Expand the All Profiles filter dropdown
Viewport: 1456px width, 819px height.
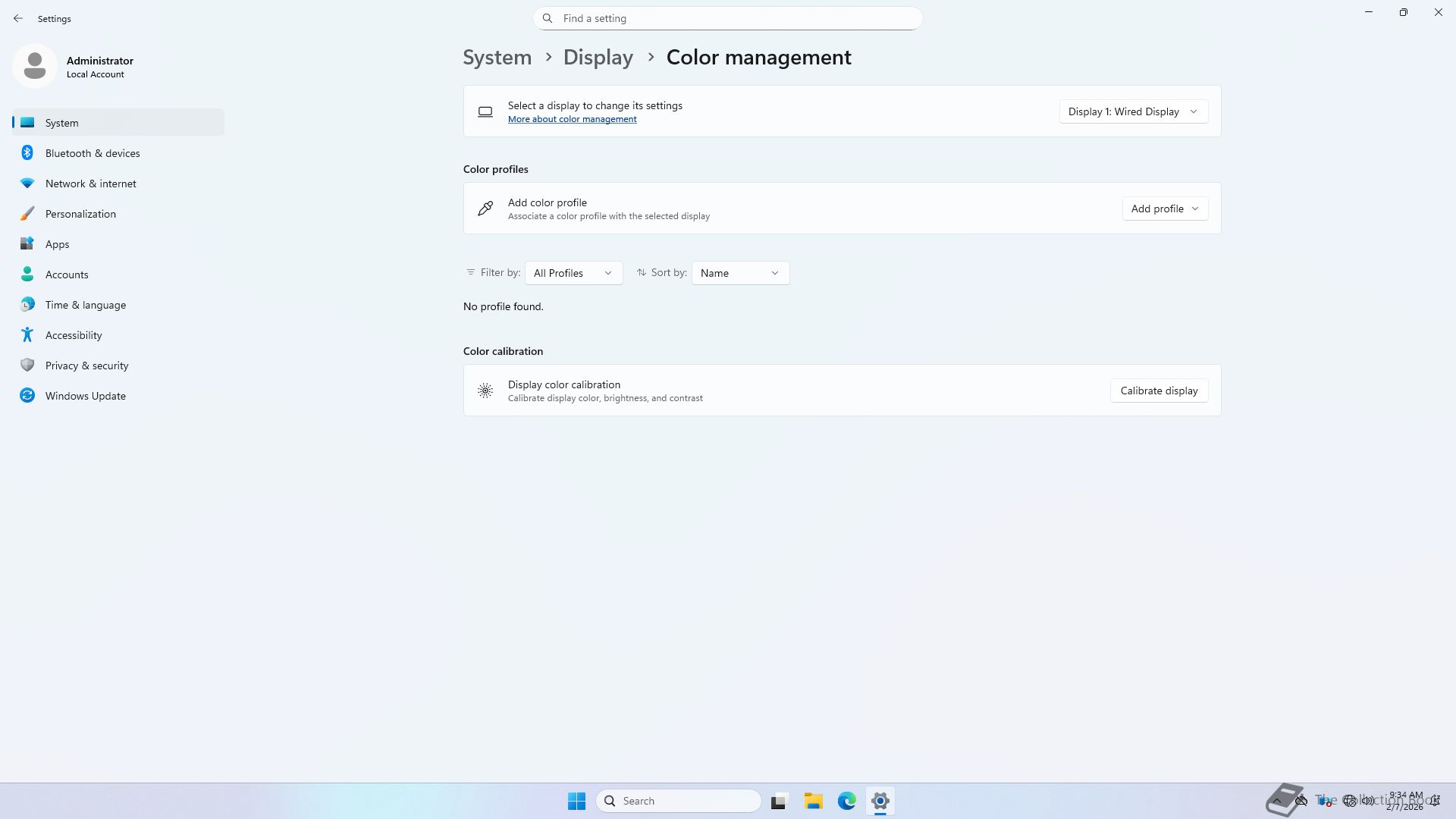573,273
